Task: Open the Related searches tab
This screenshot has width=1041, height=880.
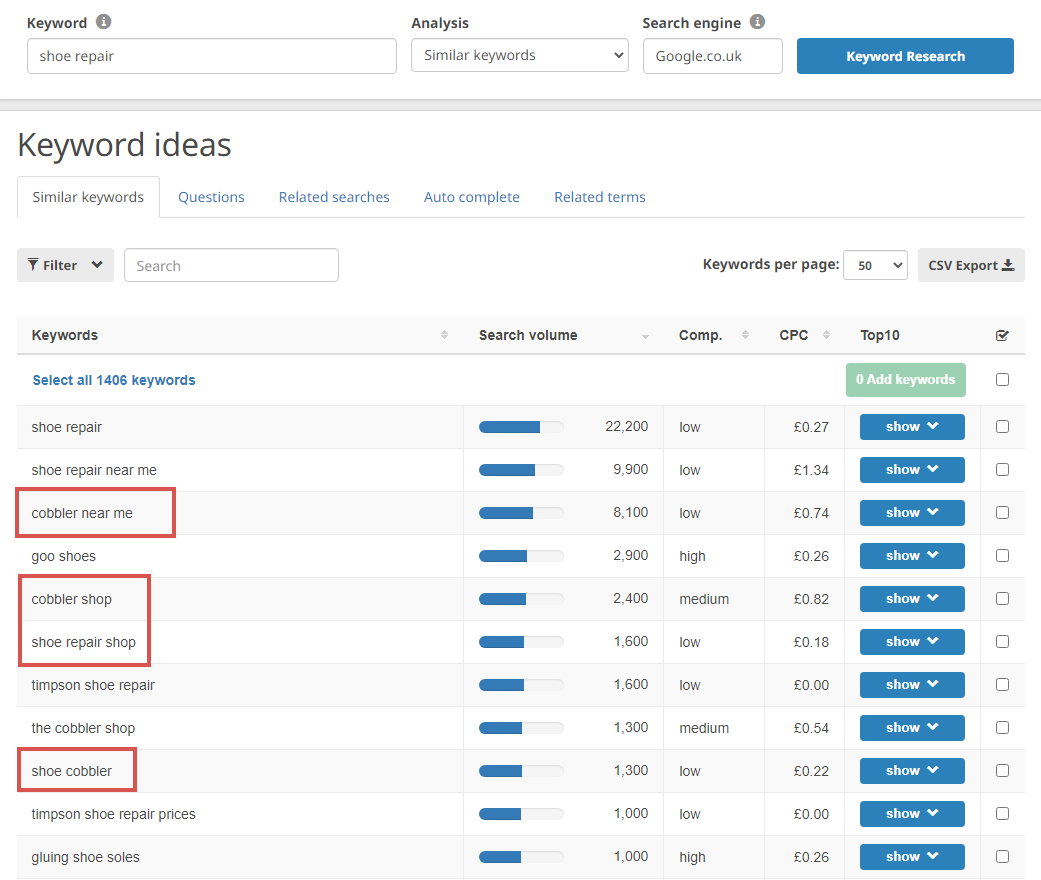Action: [334, 197]
